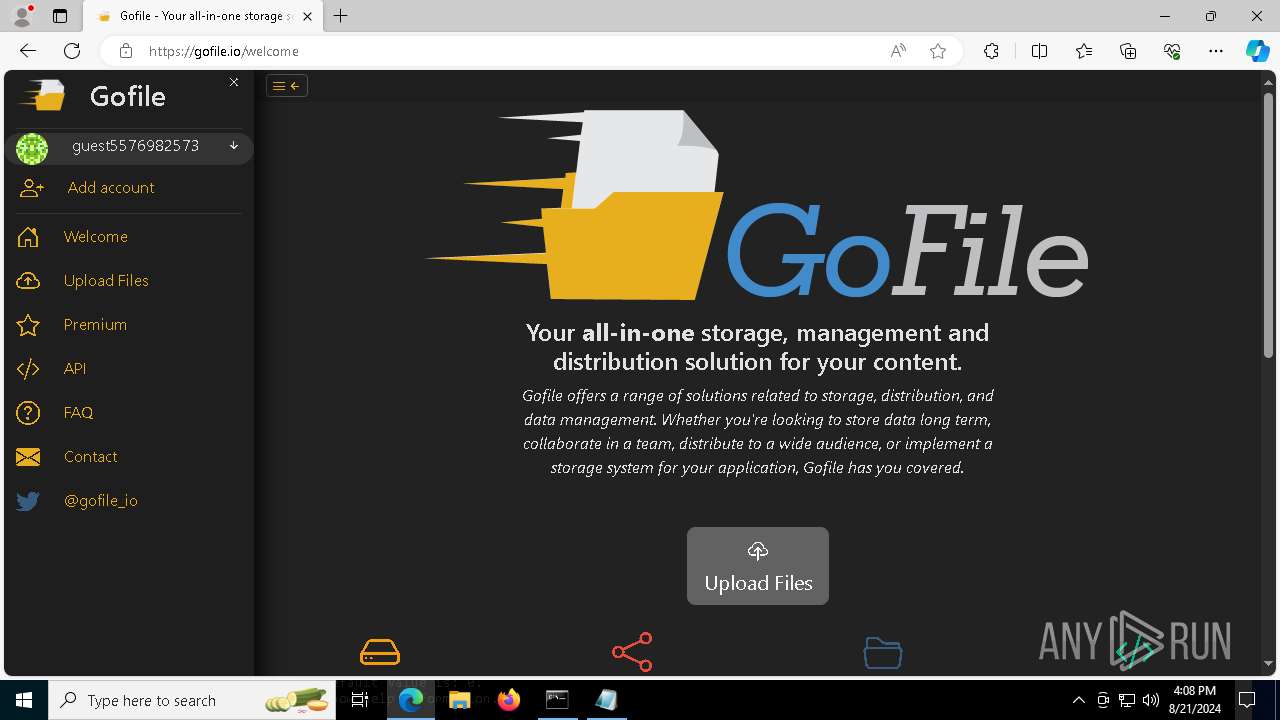Image resolution: width=1280 pixels, height=720 pixels.
Task: Open a new tab with plus button
Action: point(341,16)
